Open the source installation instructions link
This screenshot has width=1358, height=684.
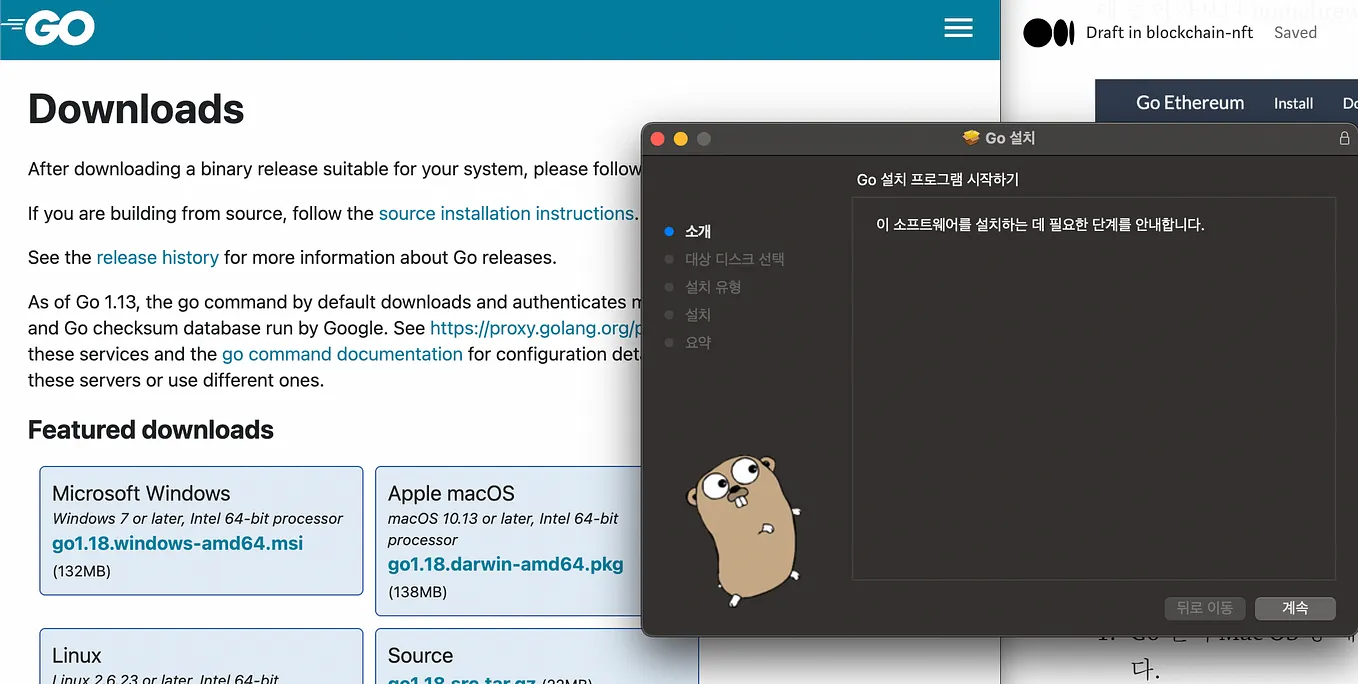coord(506,213)
